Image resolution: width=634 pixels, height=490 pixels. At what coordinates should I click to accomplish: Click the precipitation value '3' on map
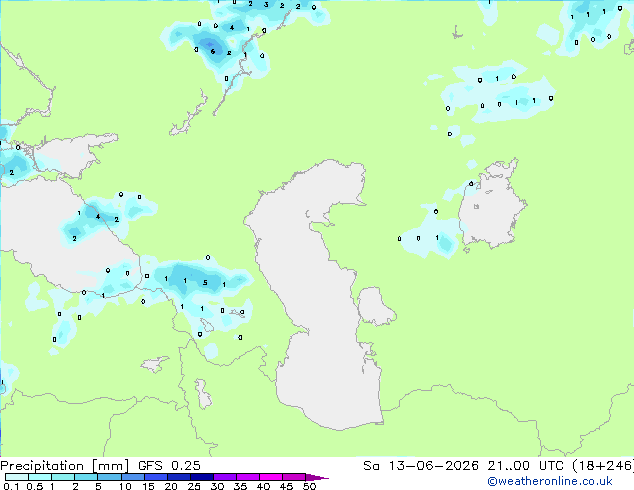[266, 5]
